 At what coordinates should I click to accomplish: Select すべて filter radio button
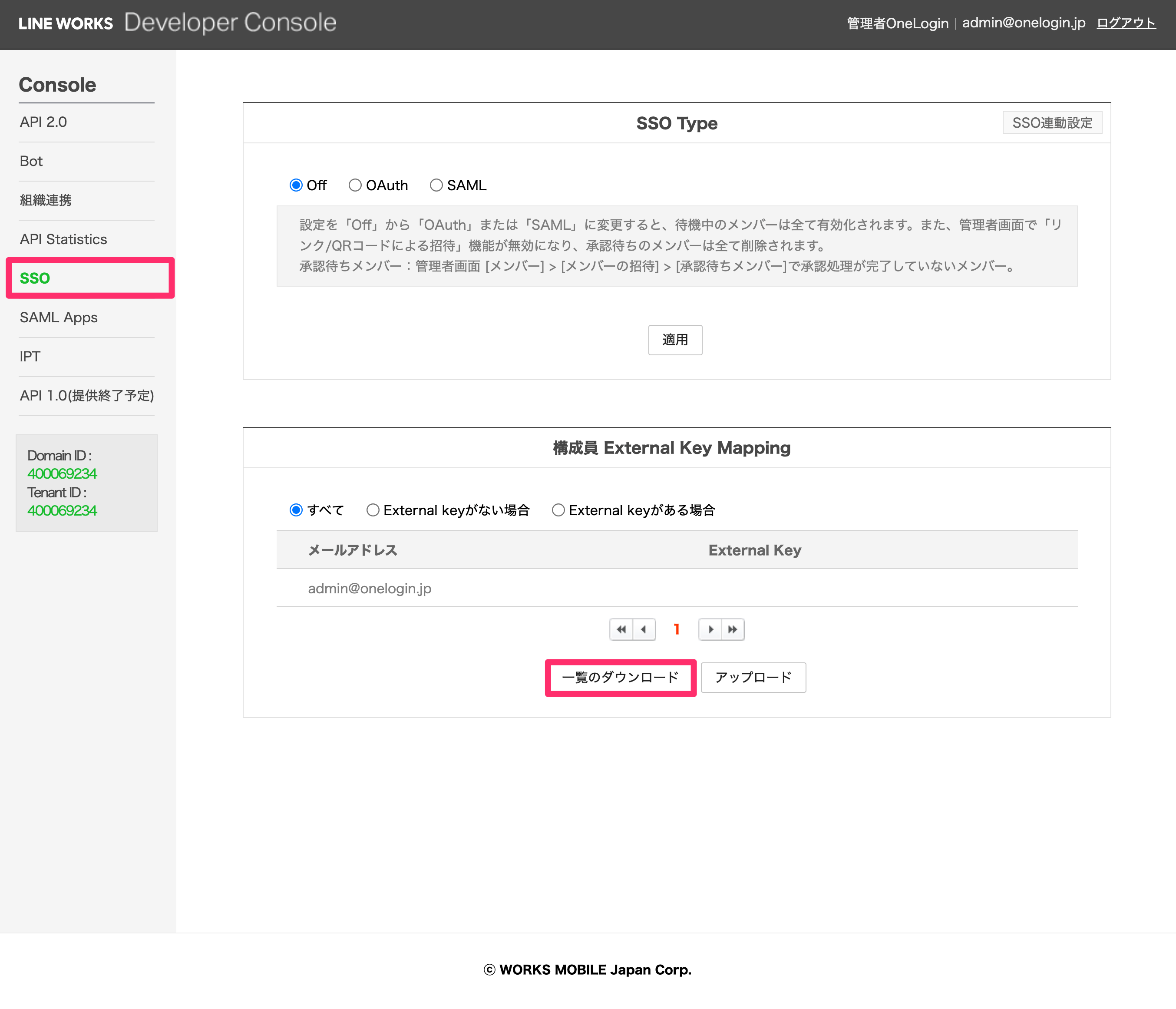296,510
